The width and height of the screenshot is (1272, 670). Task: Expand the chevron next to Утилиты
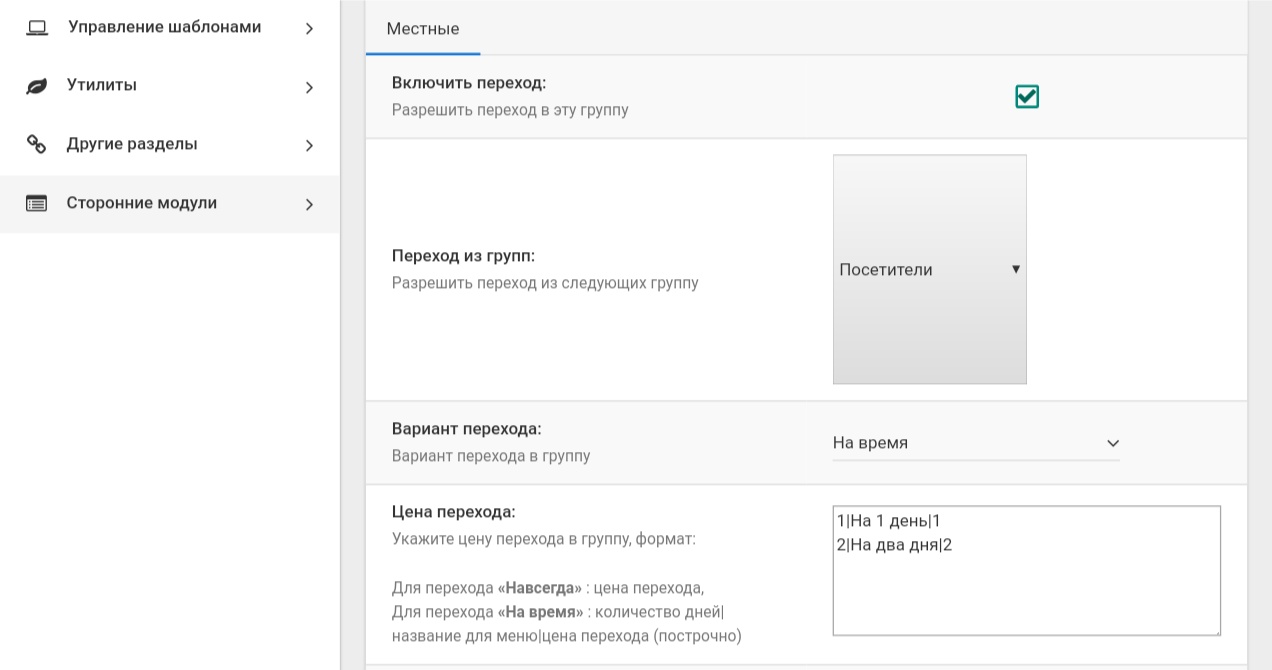[309, 88]
